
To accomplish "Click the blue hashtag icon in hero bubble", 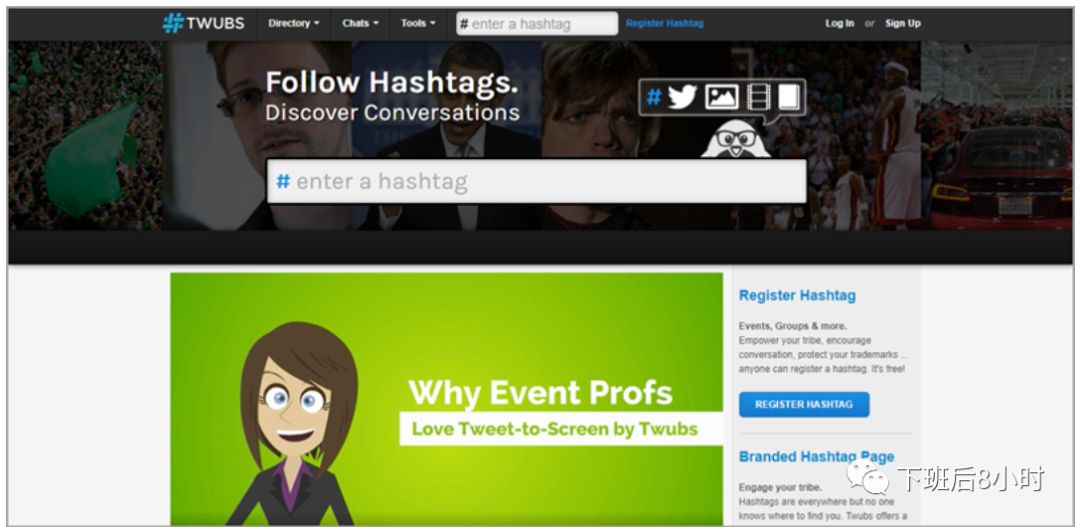I will click(x=654, y=98).
